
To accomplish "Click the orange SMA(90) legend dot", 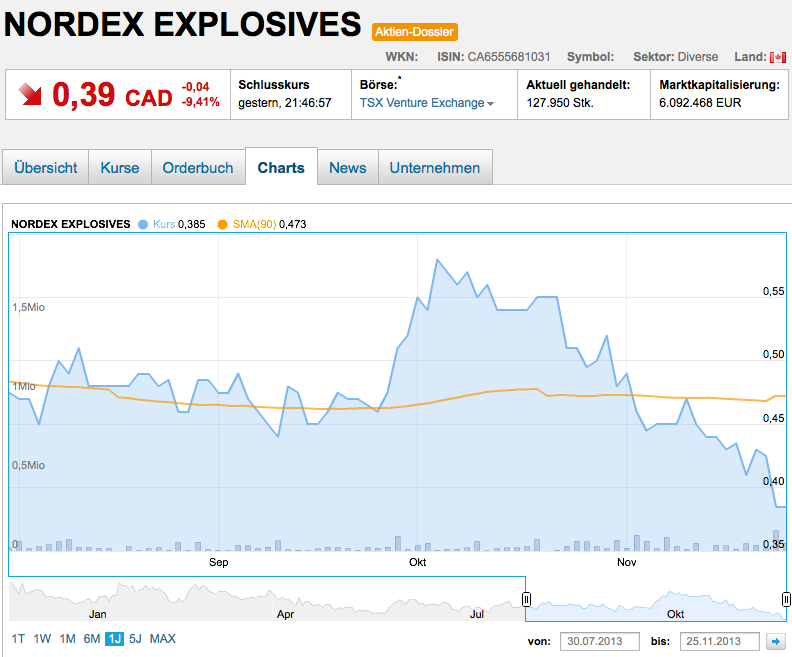I will (x=222, y=224).
